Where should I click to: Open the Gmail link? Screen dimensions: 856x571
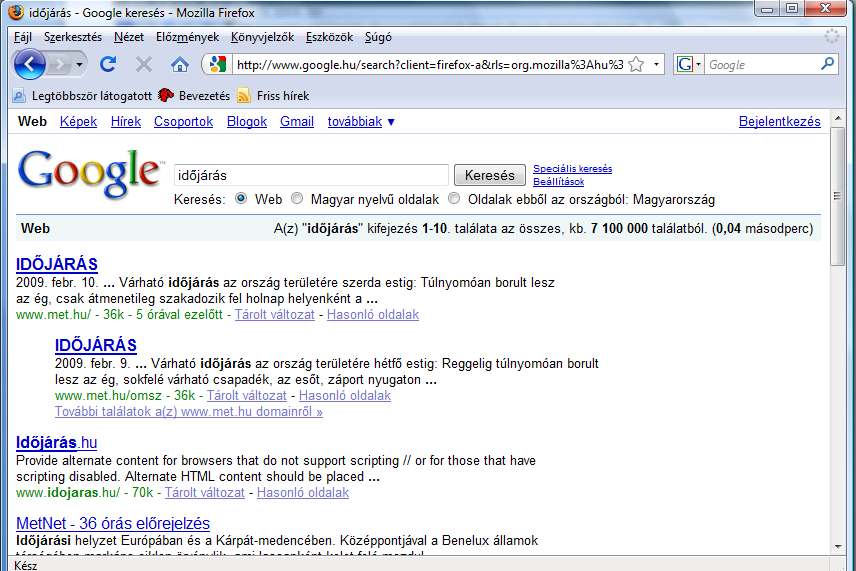coord(296,122)
